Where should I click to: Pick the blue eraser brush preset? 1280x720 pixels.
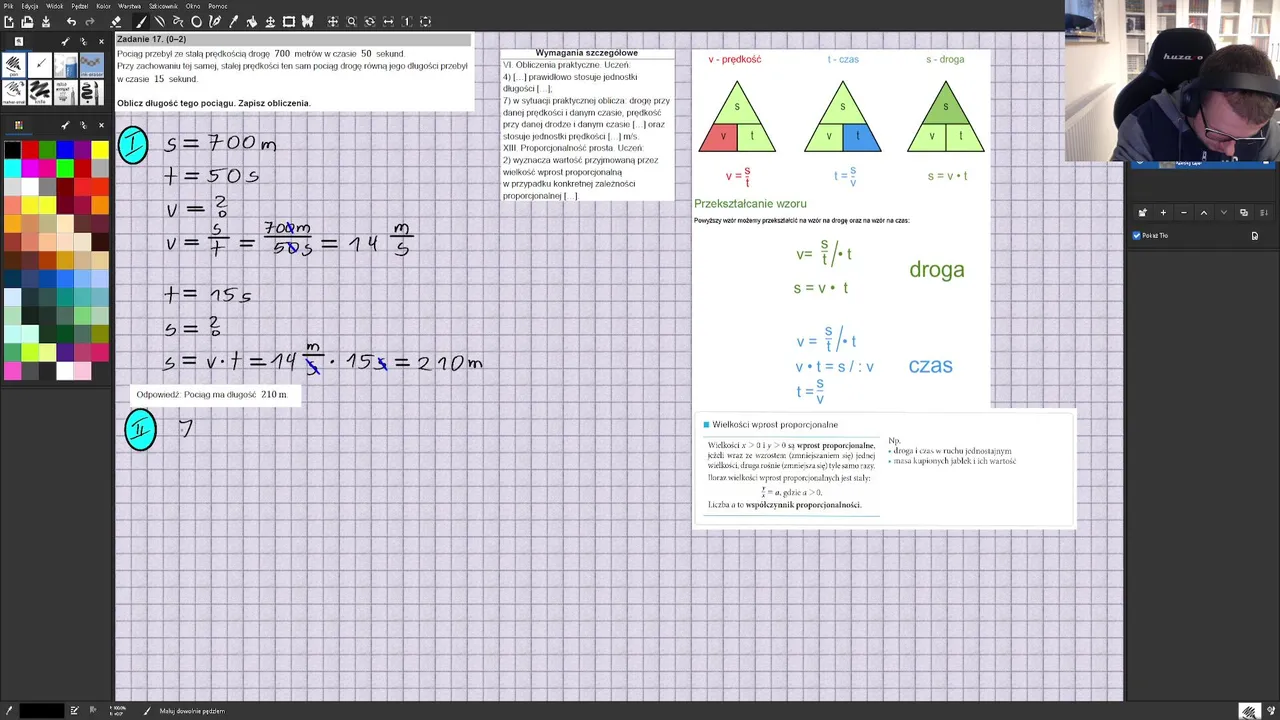[x=65, y=65]
